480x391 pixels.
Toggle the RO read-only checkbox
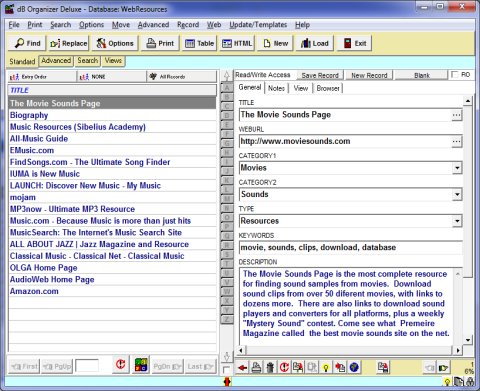[455, 74]
